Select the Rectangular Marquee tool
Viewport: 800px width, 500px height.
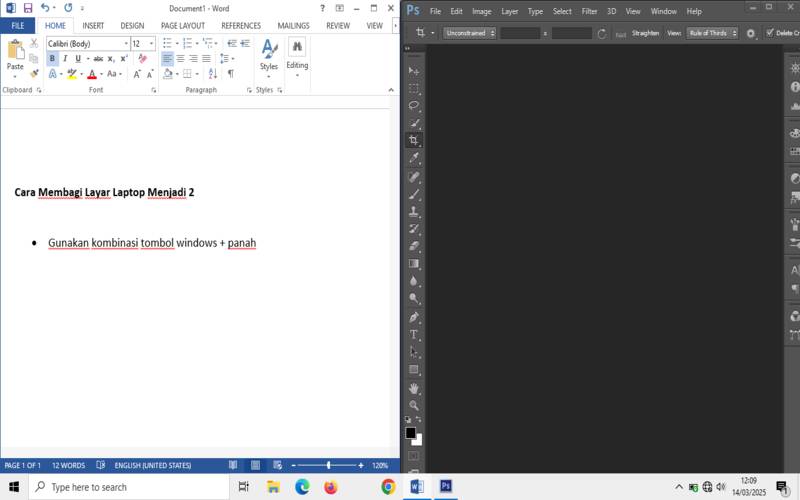[414, 88]
